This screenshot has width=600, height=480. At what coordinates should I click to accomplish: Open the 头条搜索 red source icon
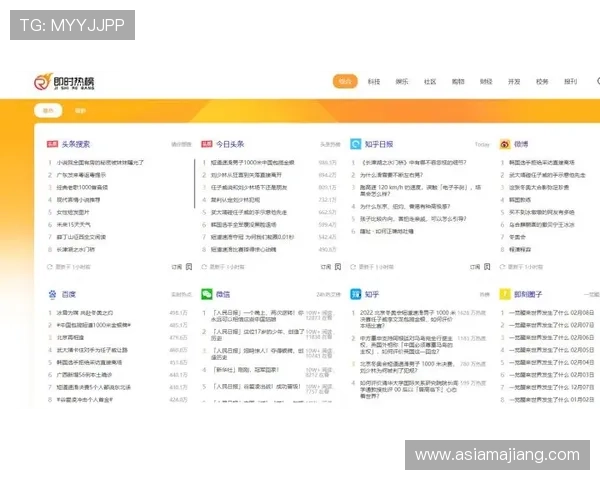coord(52,144)
